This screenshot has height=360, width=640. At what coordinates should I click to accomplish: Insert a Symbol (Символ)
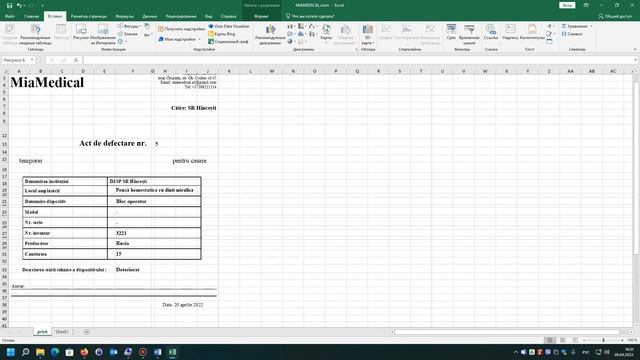click(572, 34)
